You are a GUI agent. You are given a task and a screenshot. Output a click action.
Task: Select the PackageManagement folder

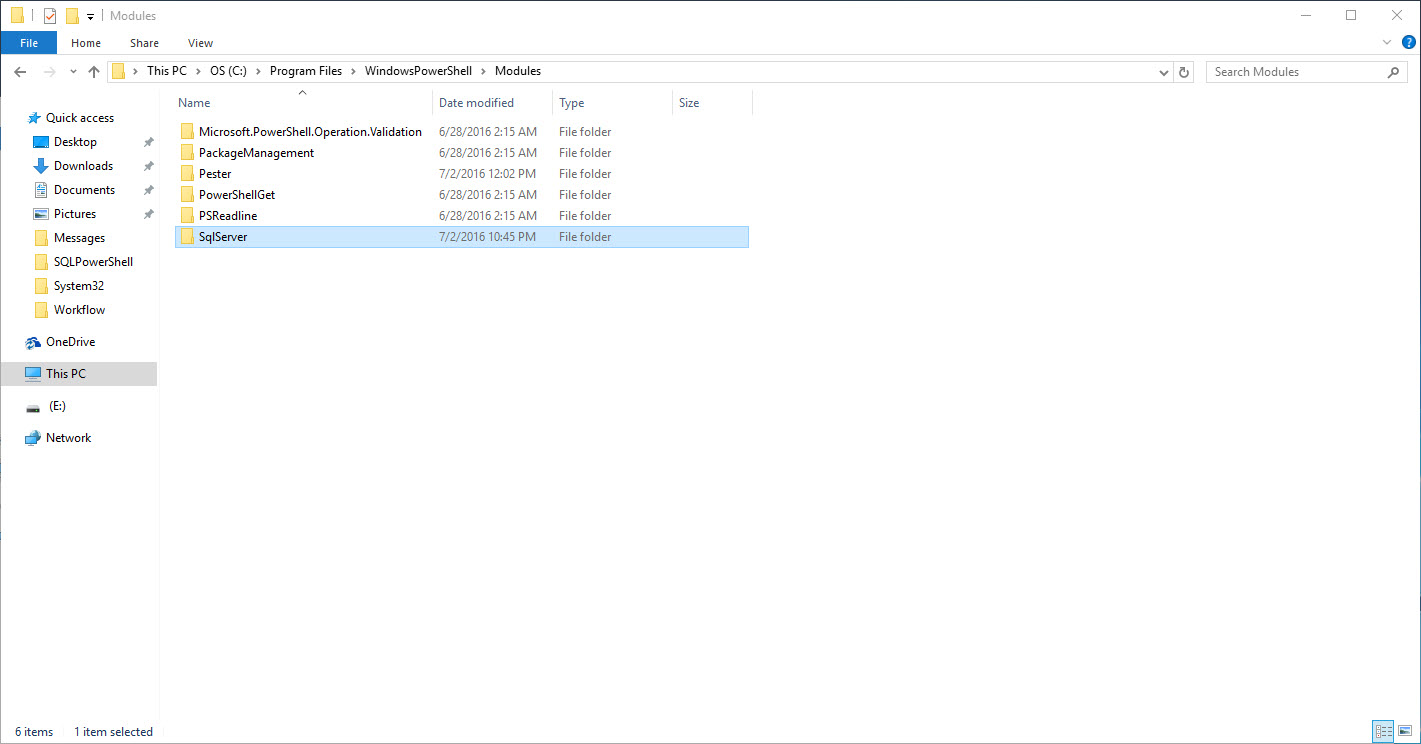(x=256, y=152)
